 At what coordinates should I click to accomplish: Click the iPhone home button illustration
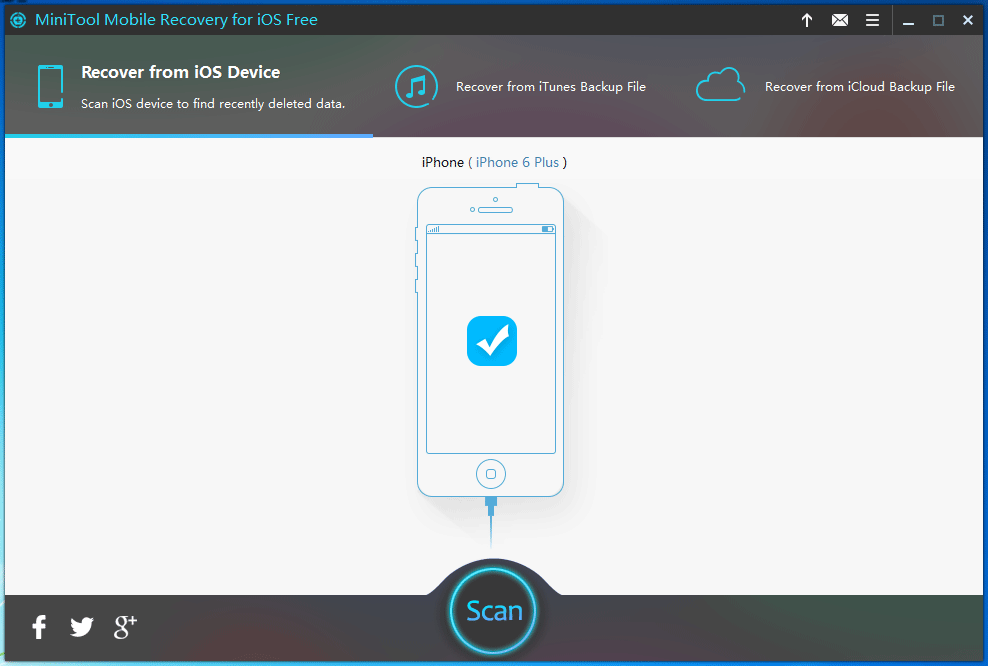(x=491, y=474)
